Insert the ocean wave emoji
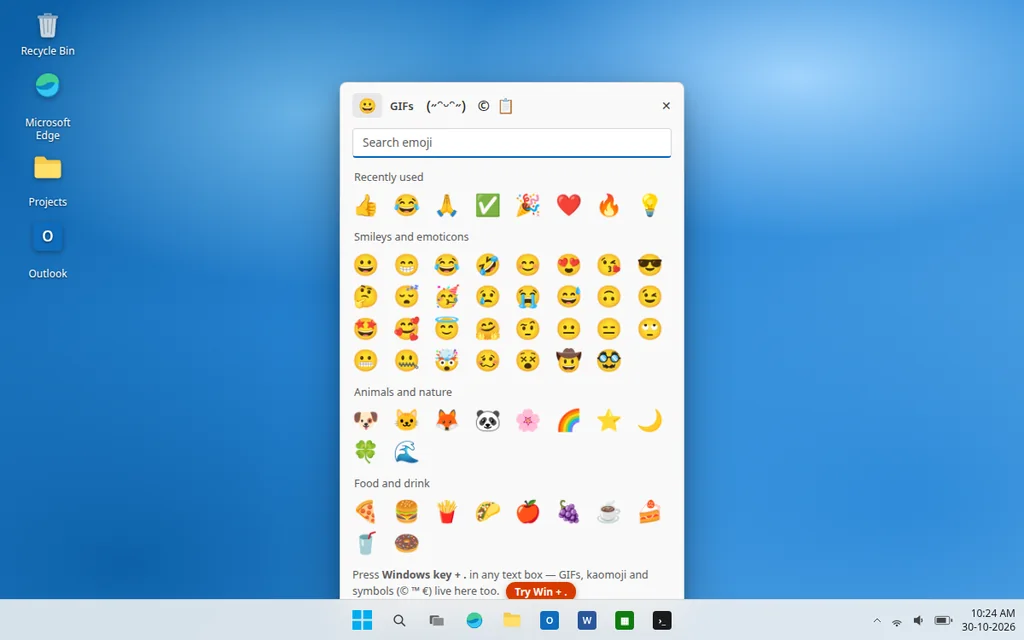The image size is (1024, 640). tap(406, 452)
